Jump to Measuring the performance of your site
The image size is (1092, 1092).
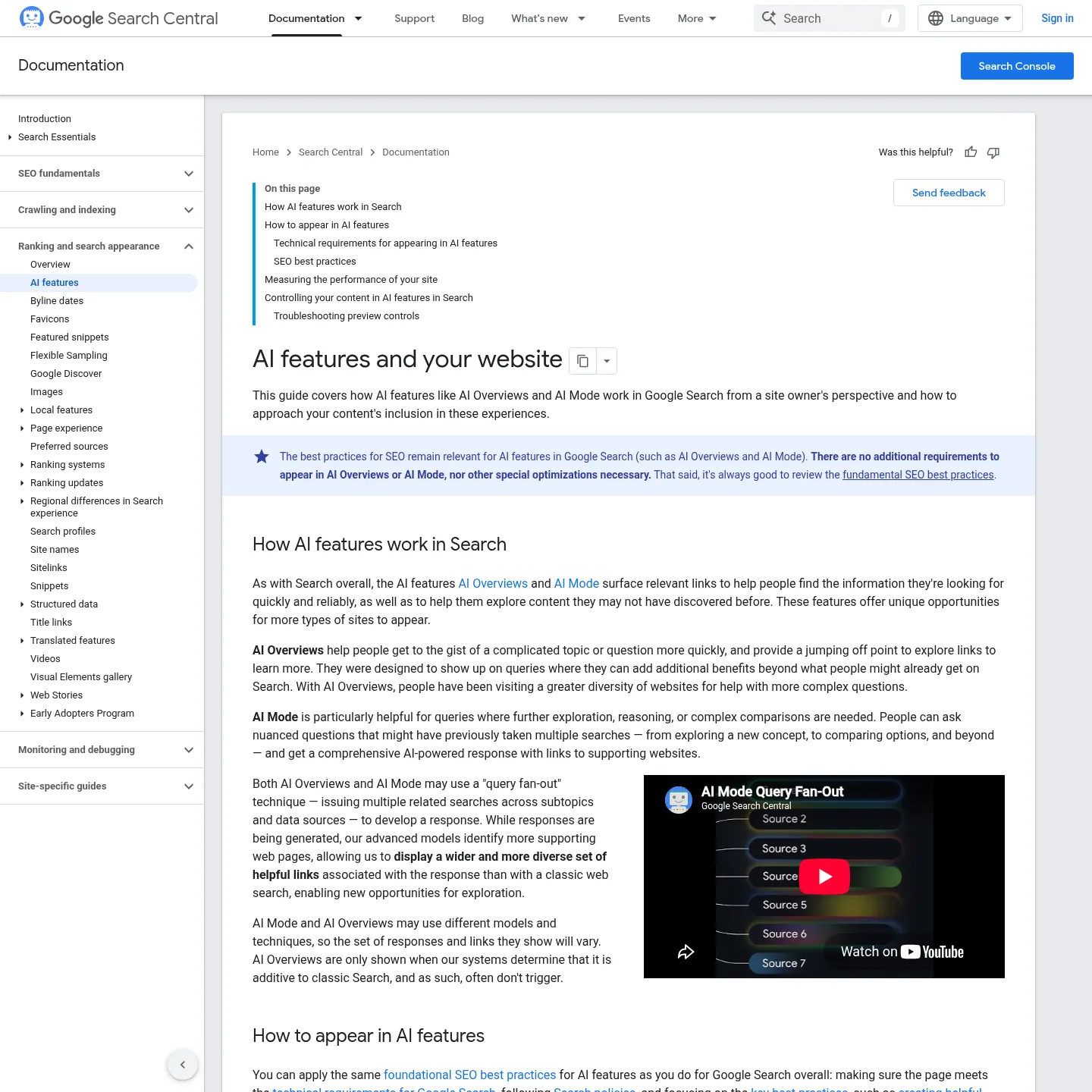[351, 280]
